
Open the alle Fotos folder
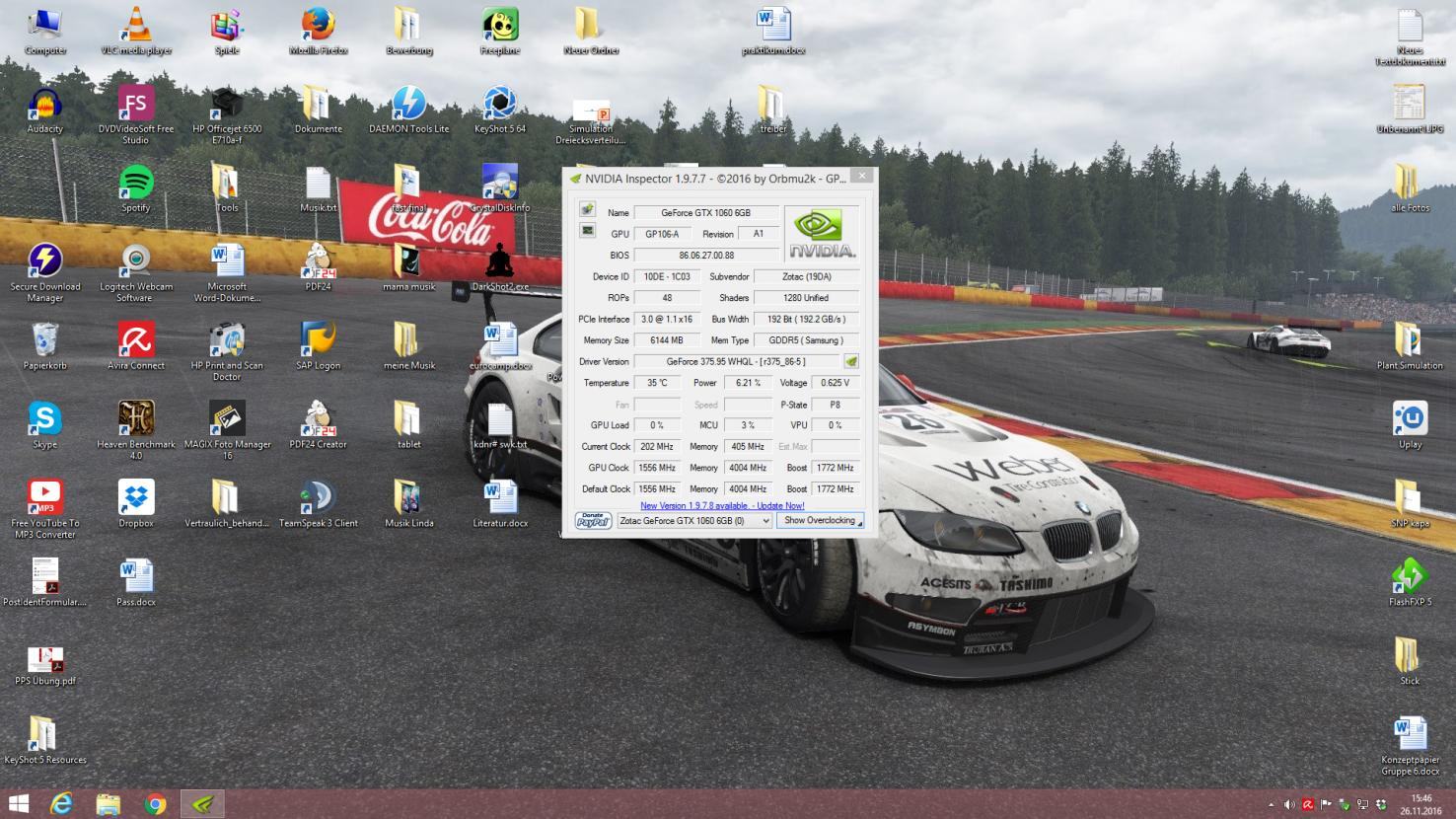tap(1410, 189)
